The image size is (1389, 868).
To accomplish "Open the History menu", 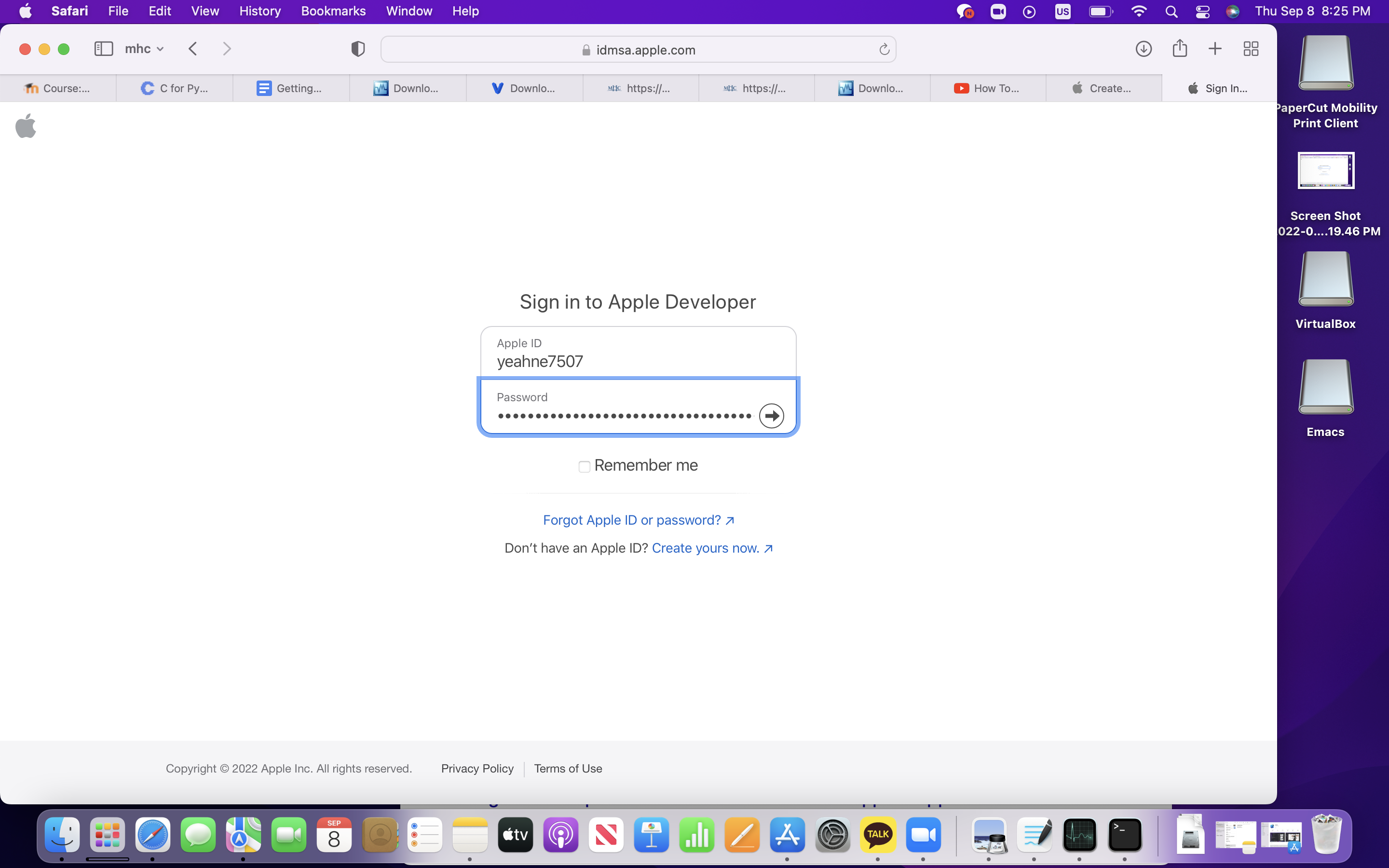I will pos(259,12).
